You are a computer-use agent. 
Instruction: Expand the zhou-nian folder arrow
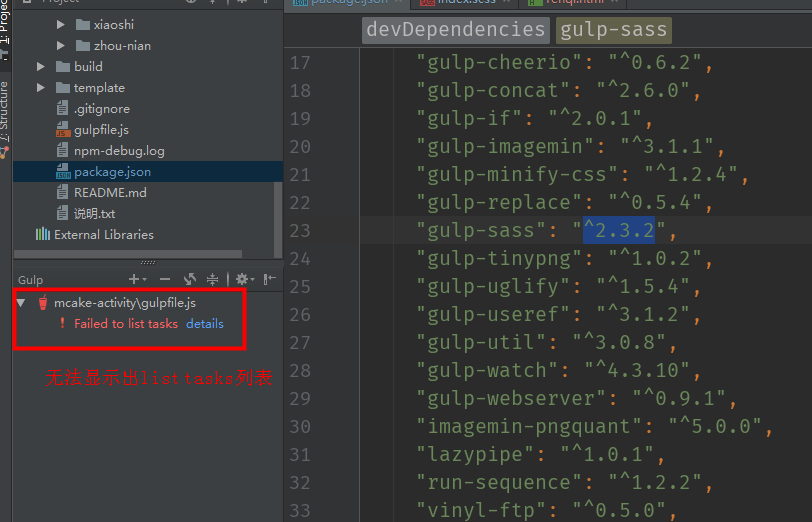[61, 46]
